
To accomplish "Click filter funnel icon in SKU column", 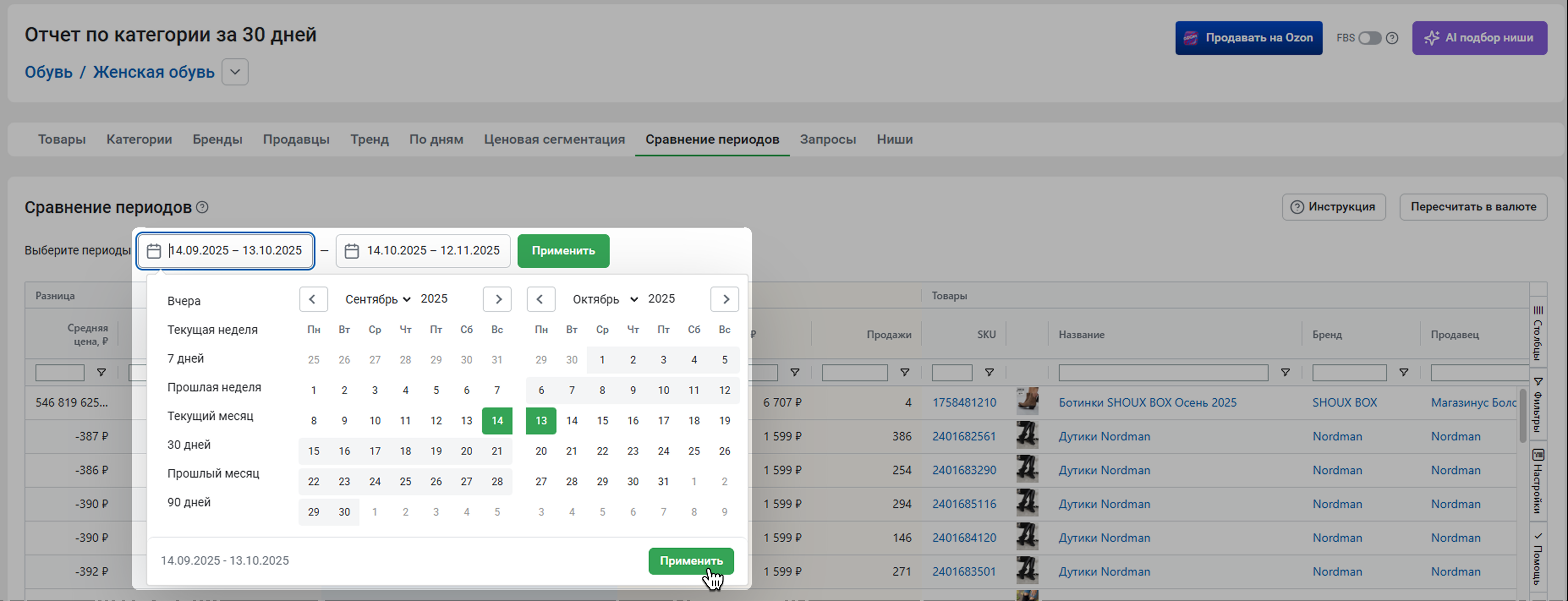I will (x=989, y=372).
